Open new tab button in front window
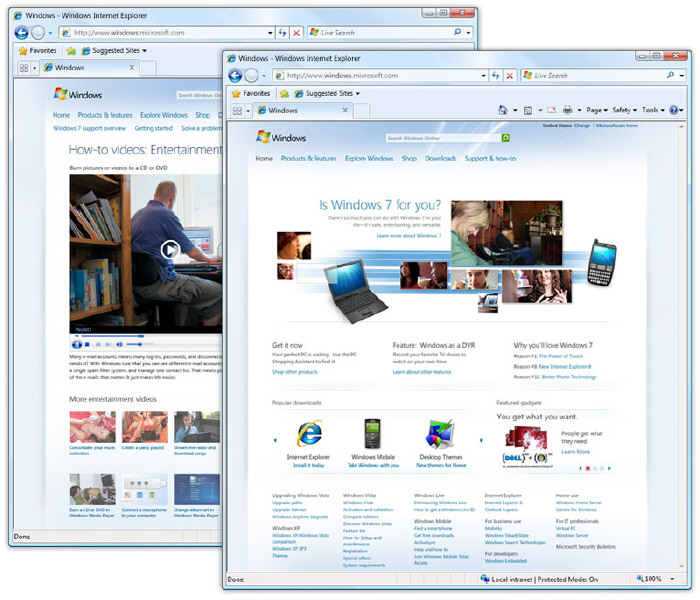The height and width of the screenshot is (600, 700). [x=362, y=111]
